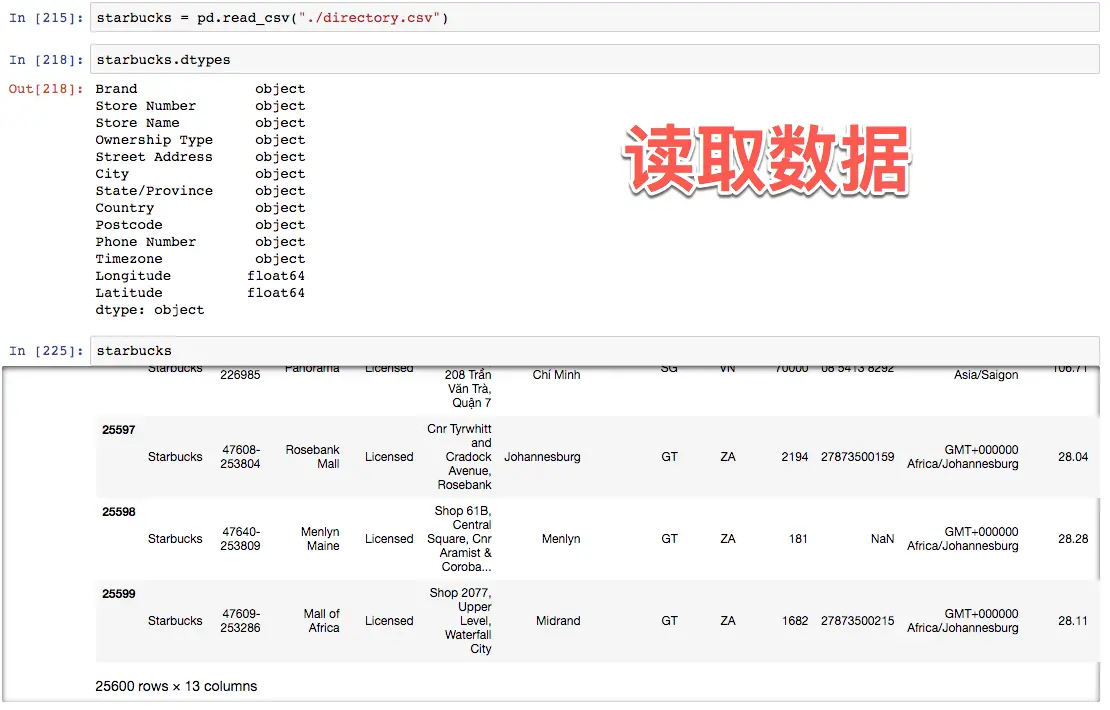Click the 208 Trần Văn Trà address cell
1110x710 pixels.
[x=468, y=388]
